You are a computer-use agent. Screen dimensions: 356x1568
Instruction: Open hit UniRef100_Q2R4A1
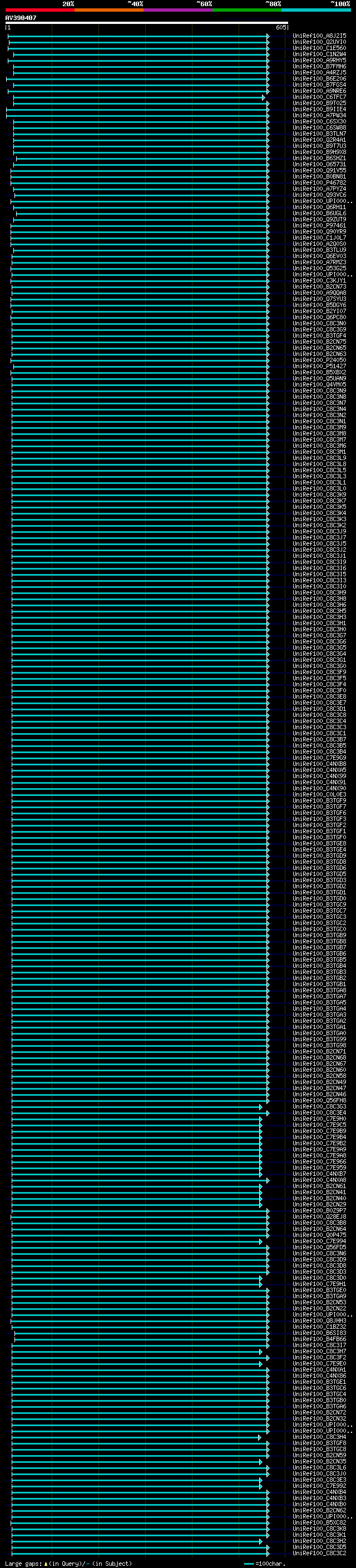[319, 140]
